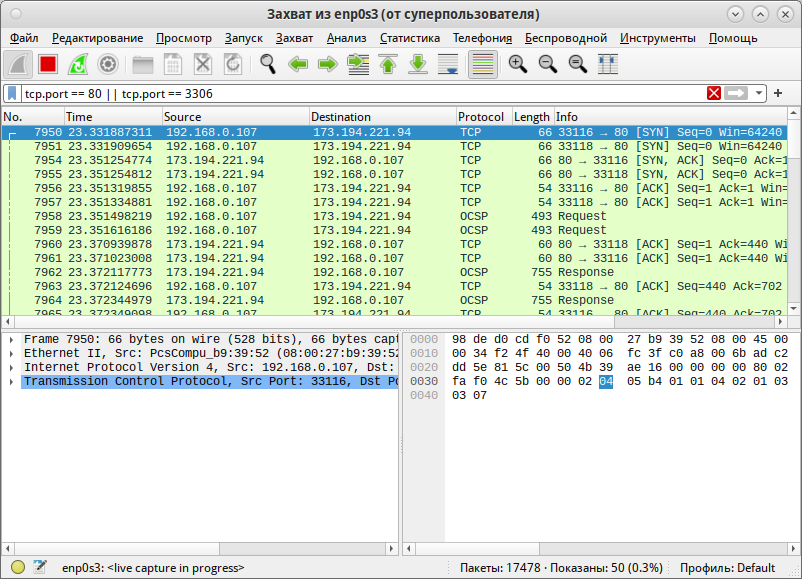802x579 pixels.
Task: Click the packet list vertical scrollbar
Action: tap(793, 211)
